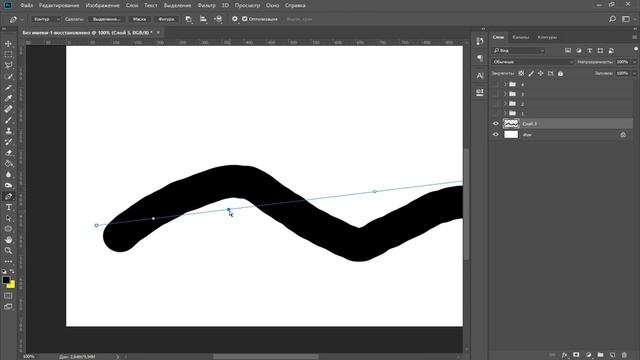Select the Brush tool
Screen dimensions: 640x360
coord(8,120)
